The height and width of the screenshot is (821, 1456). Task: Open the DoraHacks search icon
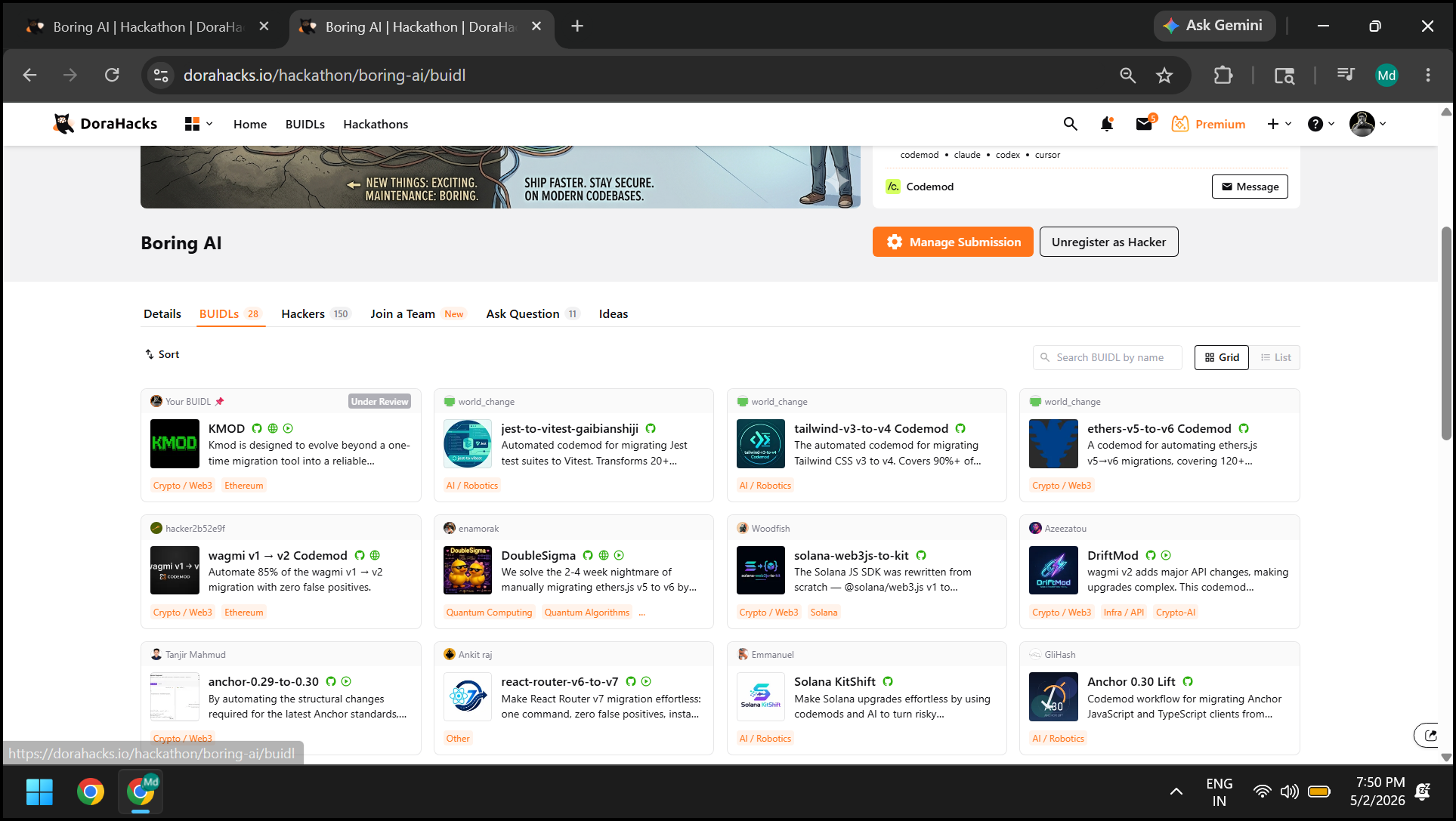pyautogui.click(x=1070, y=124)
